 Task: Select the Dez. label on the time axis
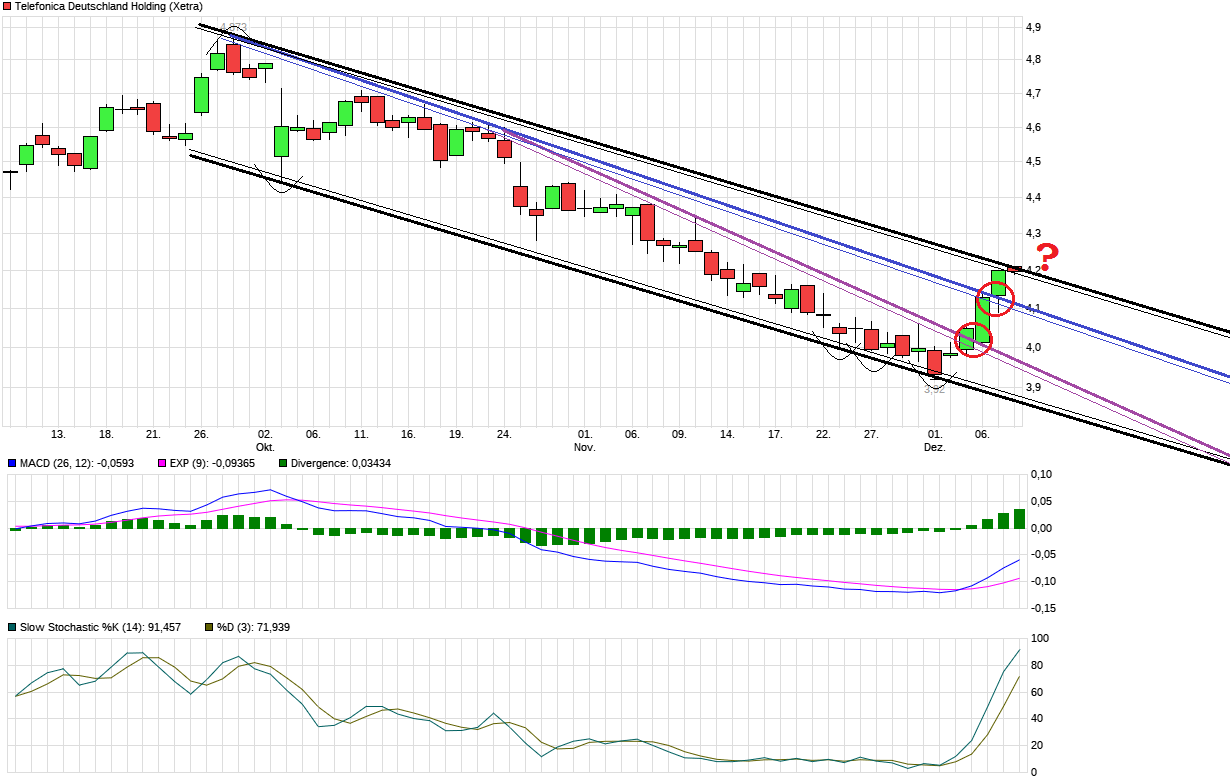point(933,447)
